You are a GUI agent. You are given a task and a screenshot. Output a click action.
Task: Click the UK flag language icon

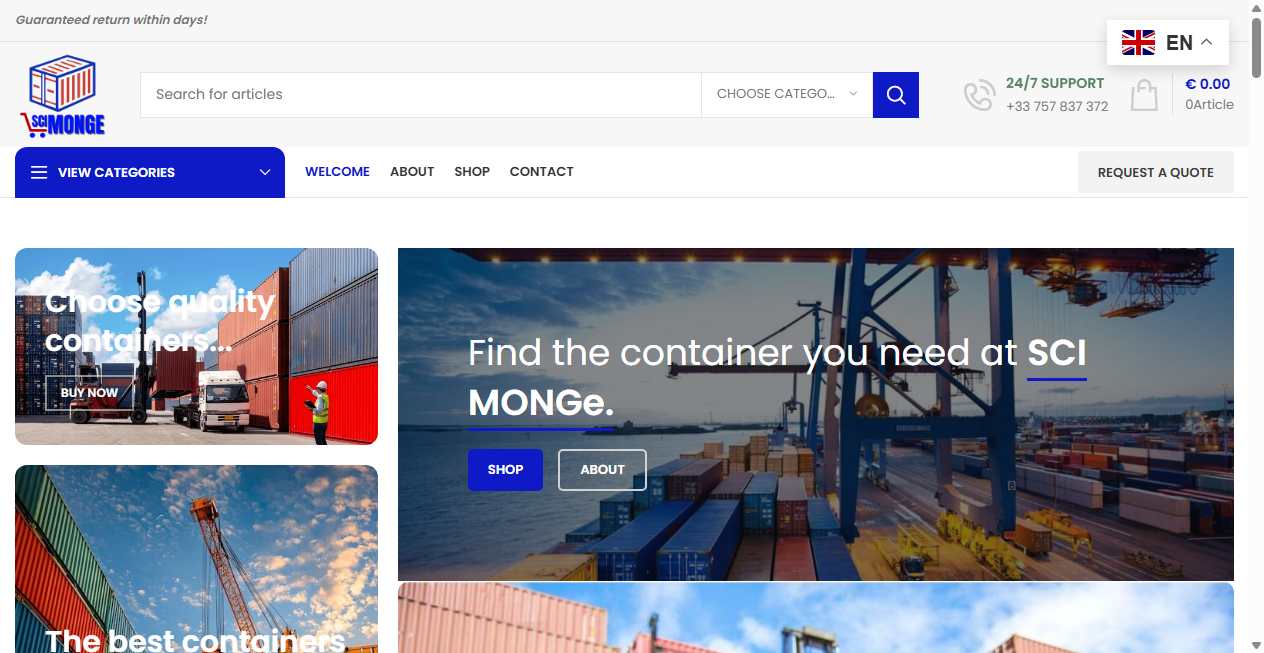pyautogui.click(x=1138, y=42)
